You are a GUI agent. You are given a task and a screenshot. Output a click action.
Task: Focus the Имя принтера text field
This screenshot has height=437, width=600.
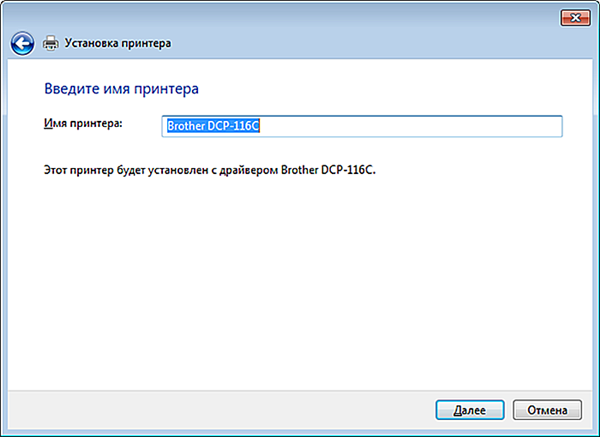click(x=362, y=126)
